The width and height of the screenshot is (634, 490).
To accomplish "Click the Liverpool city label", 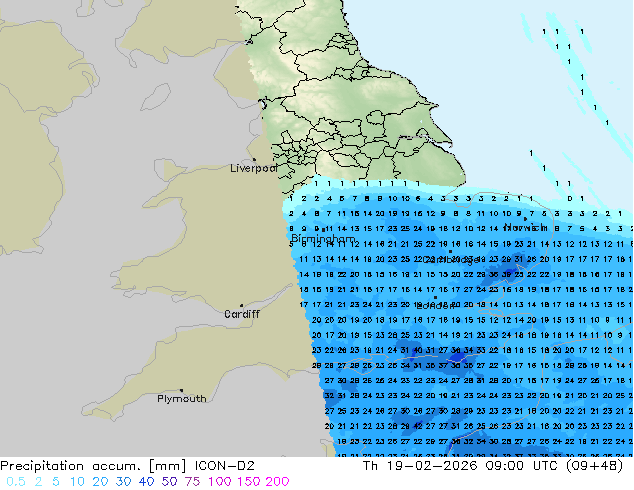I will pyautogui.click(x=254, y=168).
